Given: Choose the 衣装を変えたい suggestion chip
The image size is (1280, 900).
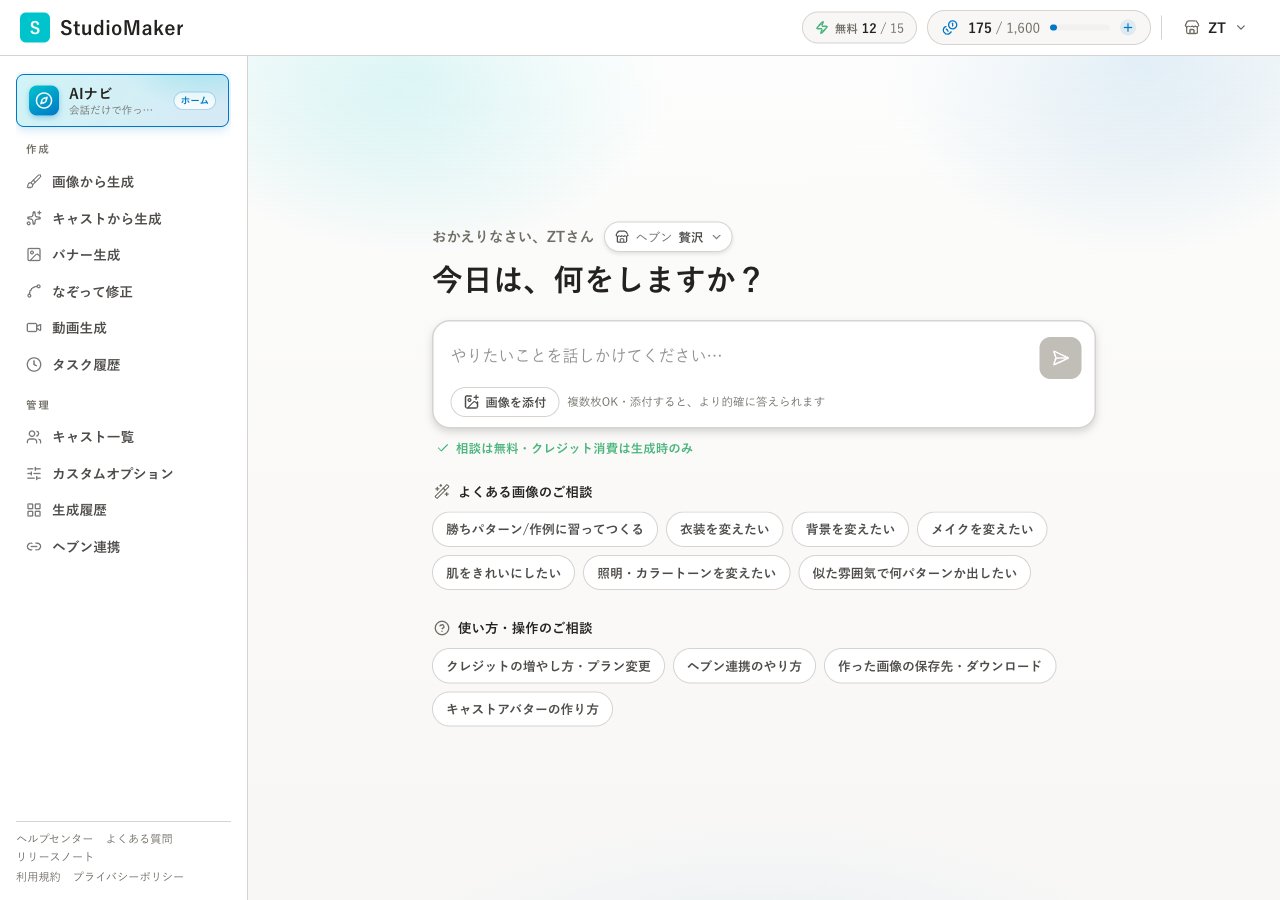Looking at the screenshot, I should (x=725, y=529).
